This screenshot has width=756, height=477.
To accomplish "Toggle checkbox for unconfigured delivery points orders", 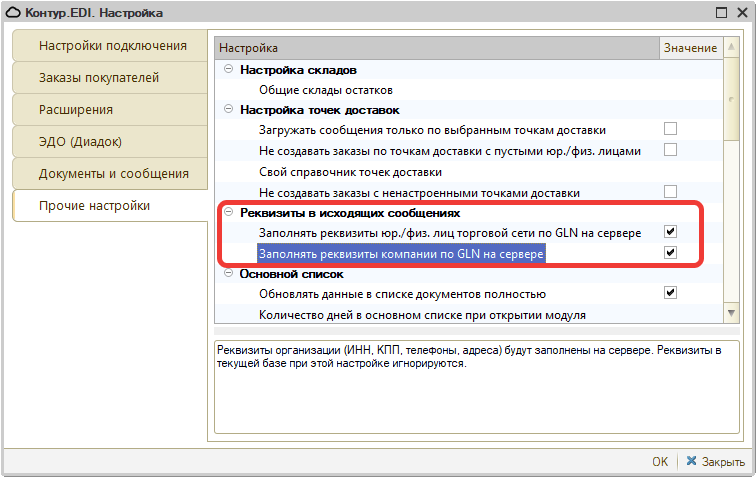I will tap(671, 191).
